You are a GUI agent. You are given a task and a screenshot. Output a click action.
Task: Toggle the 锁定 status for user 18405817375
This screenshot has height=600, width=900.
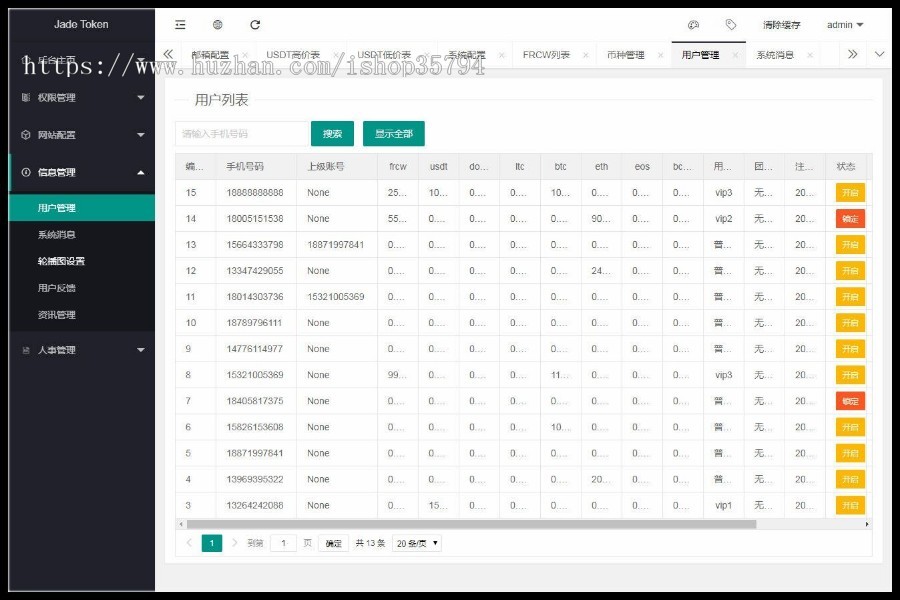pos(849,400)
